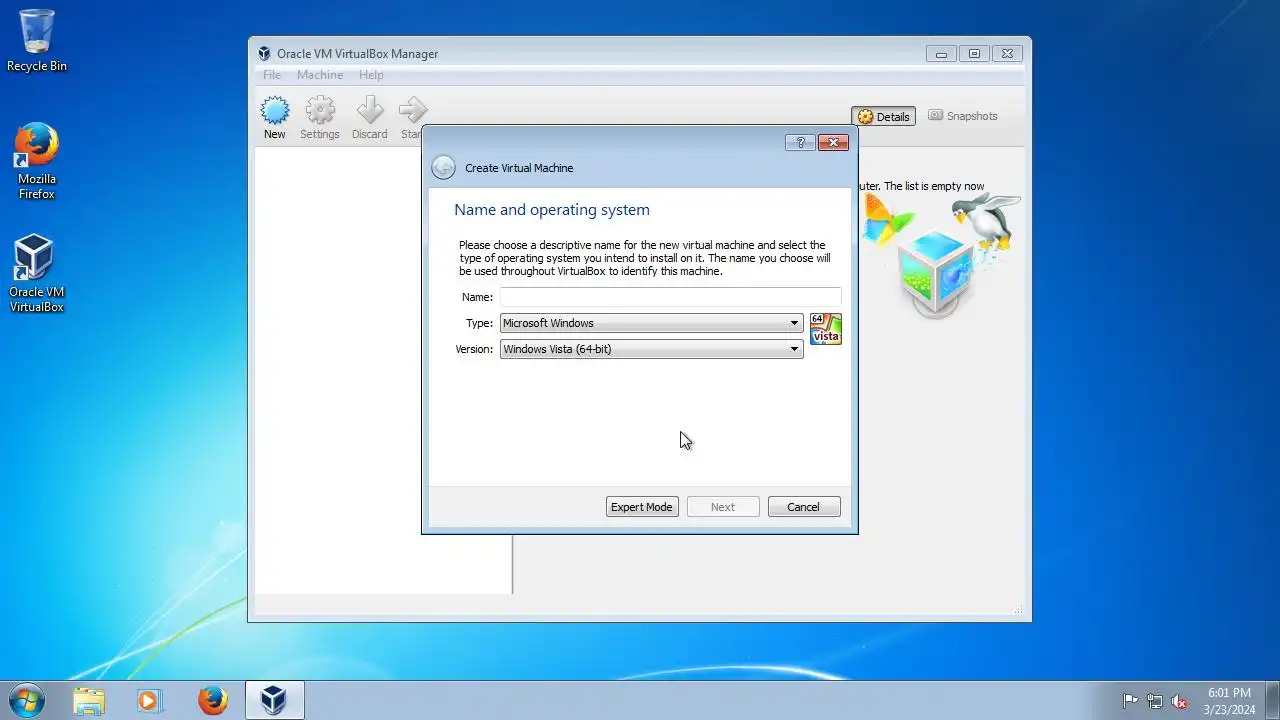This screenshot has width=1280, height=720.
Task: Click the Action Center flag tray icon
Action: (1130, 701)
